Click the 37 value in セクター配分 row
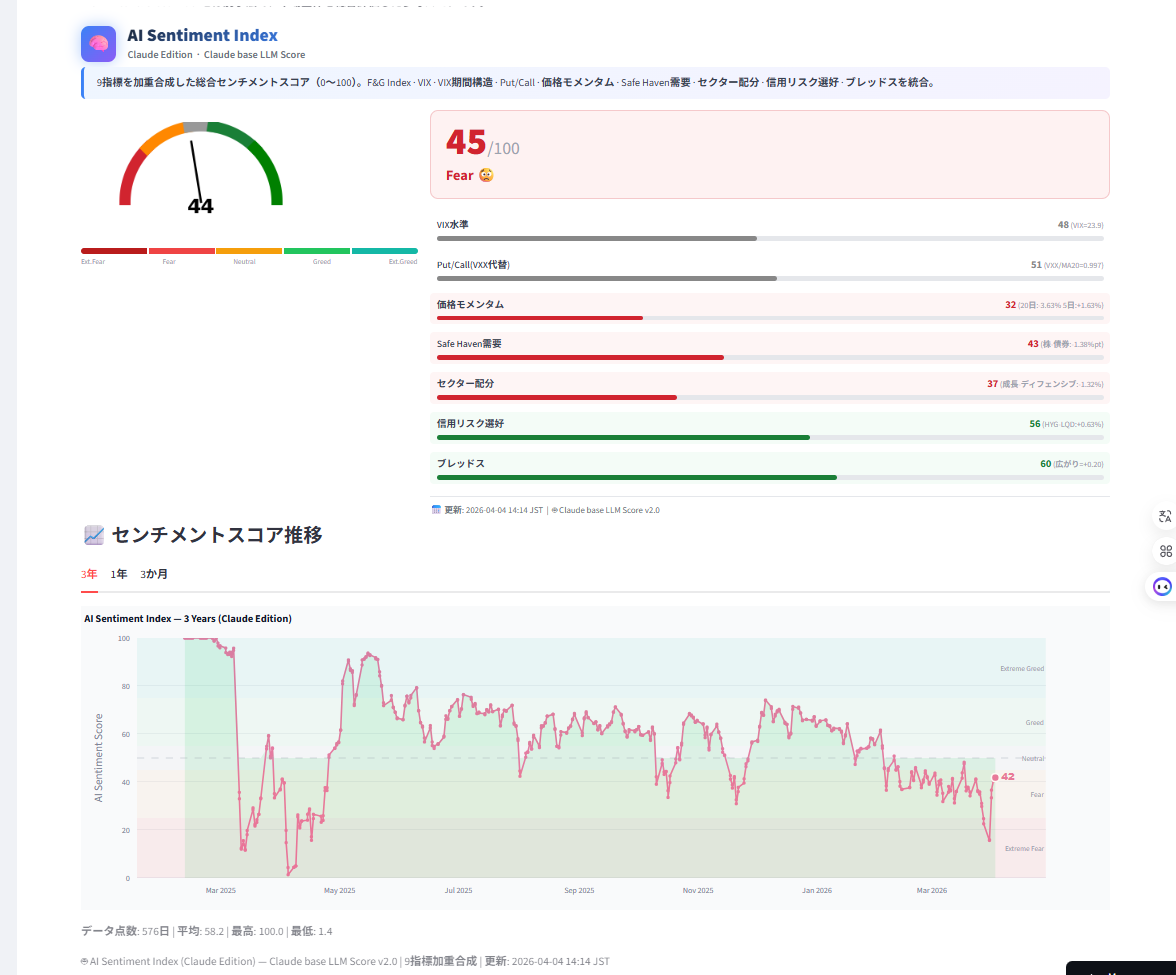This screenshot has width=1176, height=975. [992, 384]
